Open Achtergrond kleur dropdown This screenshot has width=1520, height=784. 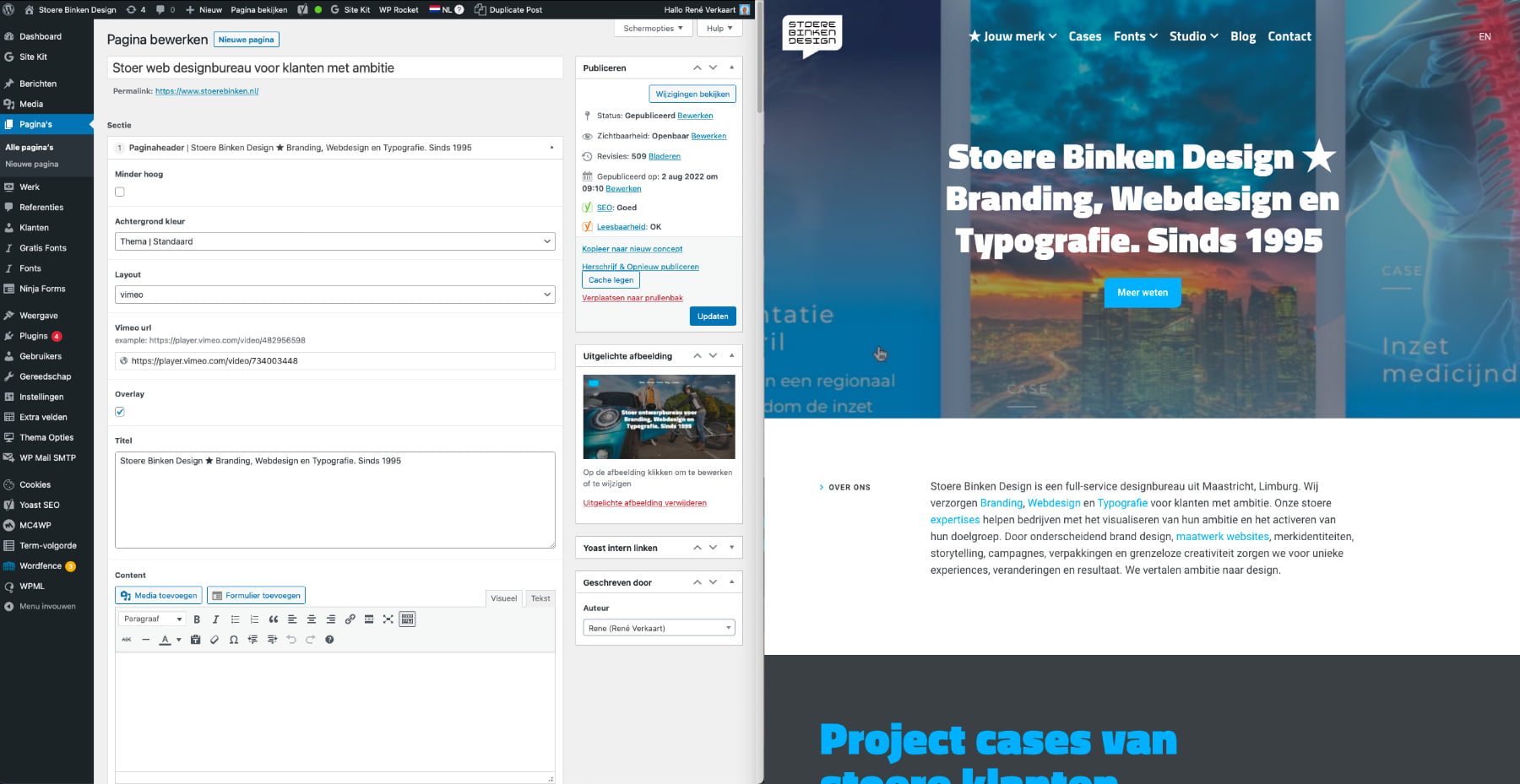tap(334, 241)
